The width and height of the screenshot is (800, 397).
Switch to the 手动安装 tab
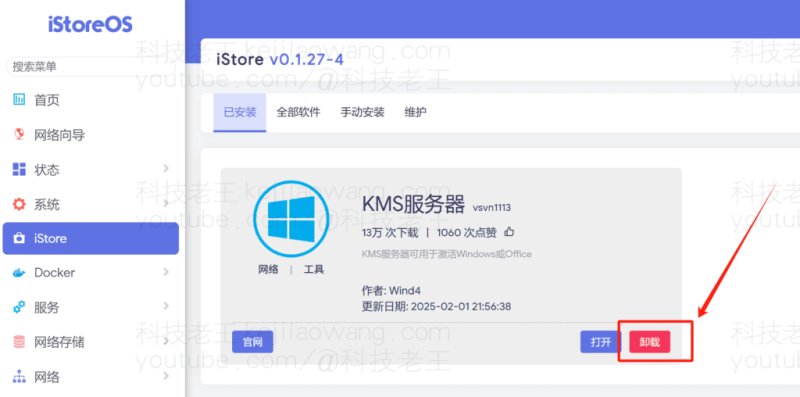click(x=362, y=112)
